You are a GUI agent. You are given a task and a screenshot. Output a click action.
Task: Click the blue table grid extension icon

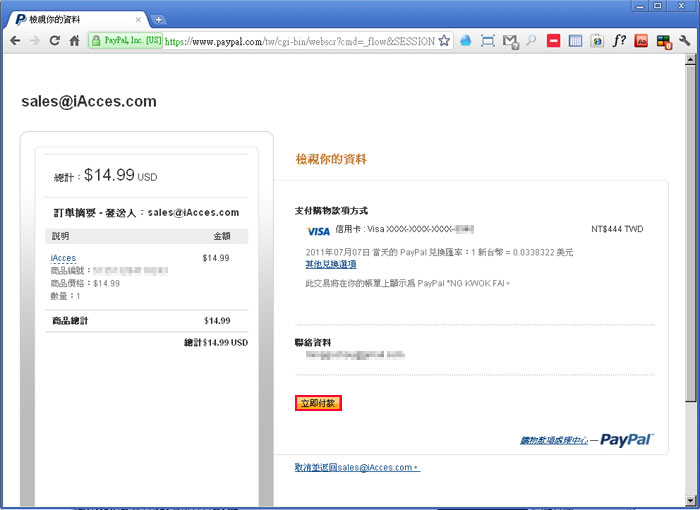pyautogui.click(x=575, y=41)
